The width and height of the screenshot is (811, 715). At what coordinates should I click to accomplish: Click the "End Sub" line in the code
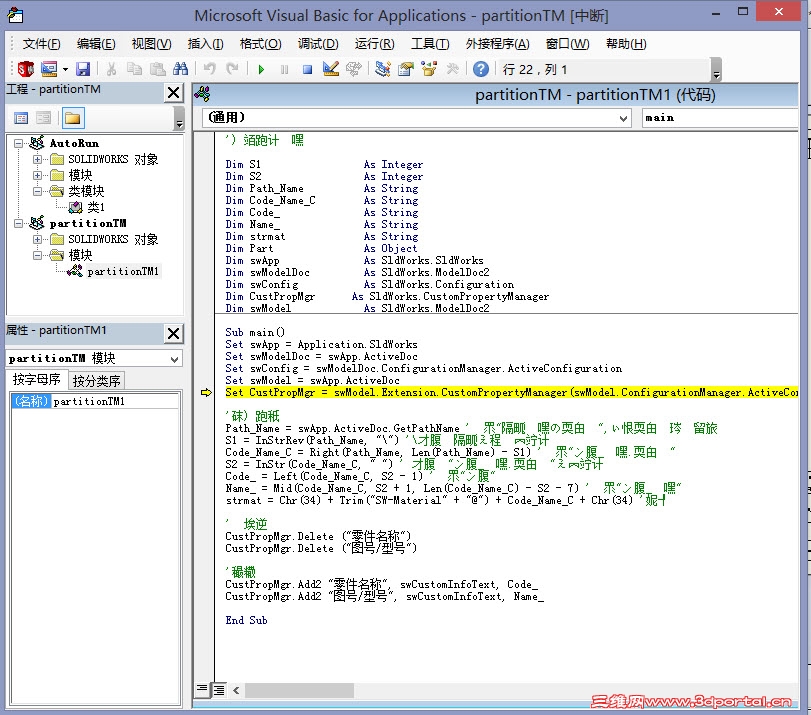tap(246, 620)
